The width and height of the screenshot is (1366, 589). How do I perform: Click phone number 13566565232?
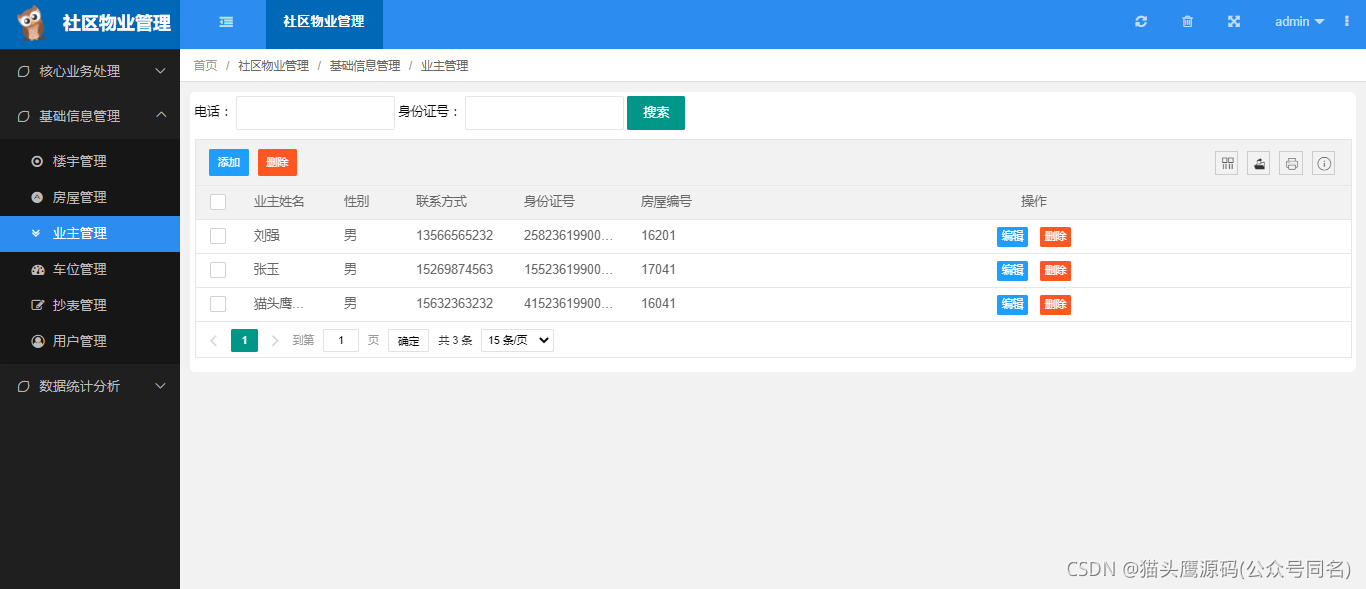point(455,236)
